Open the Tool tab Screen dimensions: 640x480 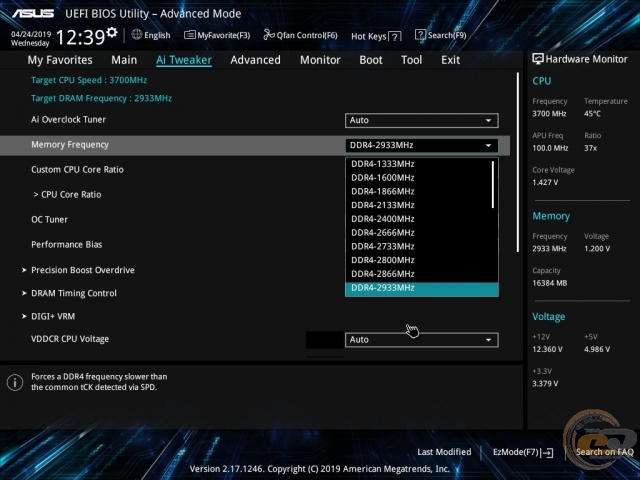point(411,60)
